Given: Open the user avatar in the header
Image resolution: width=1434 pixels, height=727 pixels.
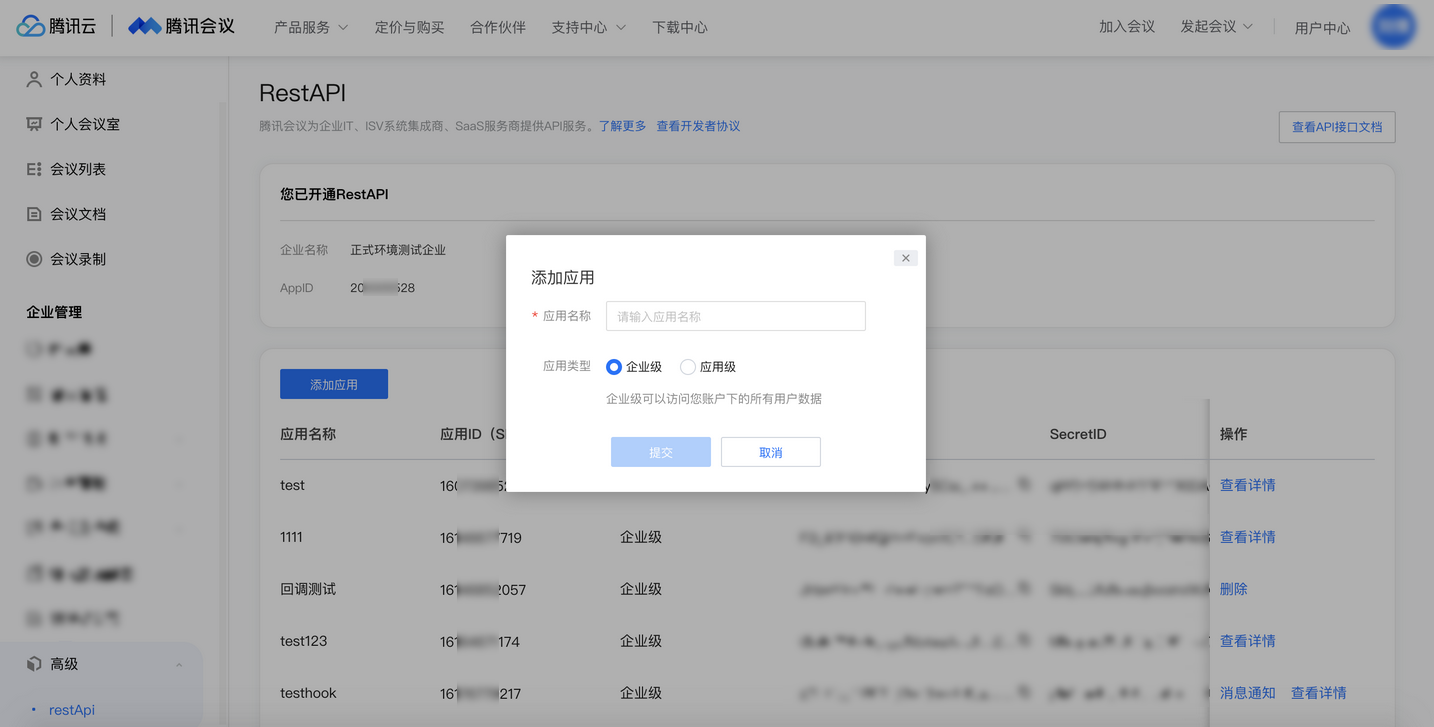Looking at the screenshot, I should coord(1394,27).
